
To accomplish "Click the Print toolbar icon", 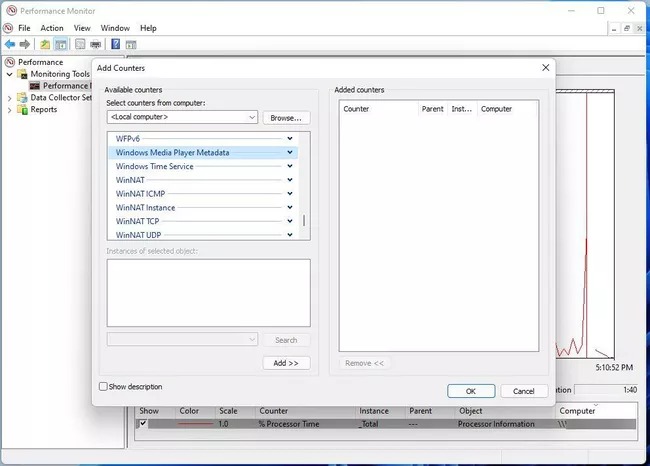I will point(95,44).
